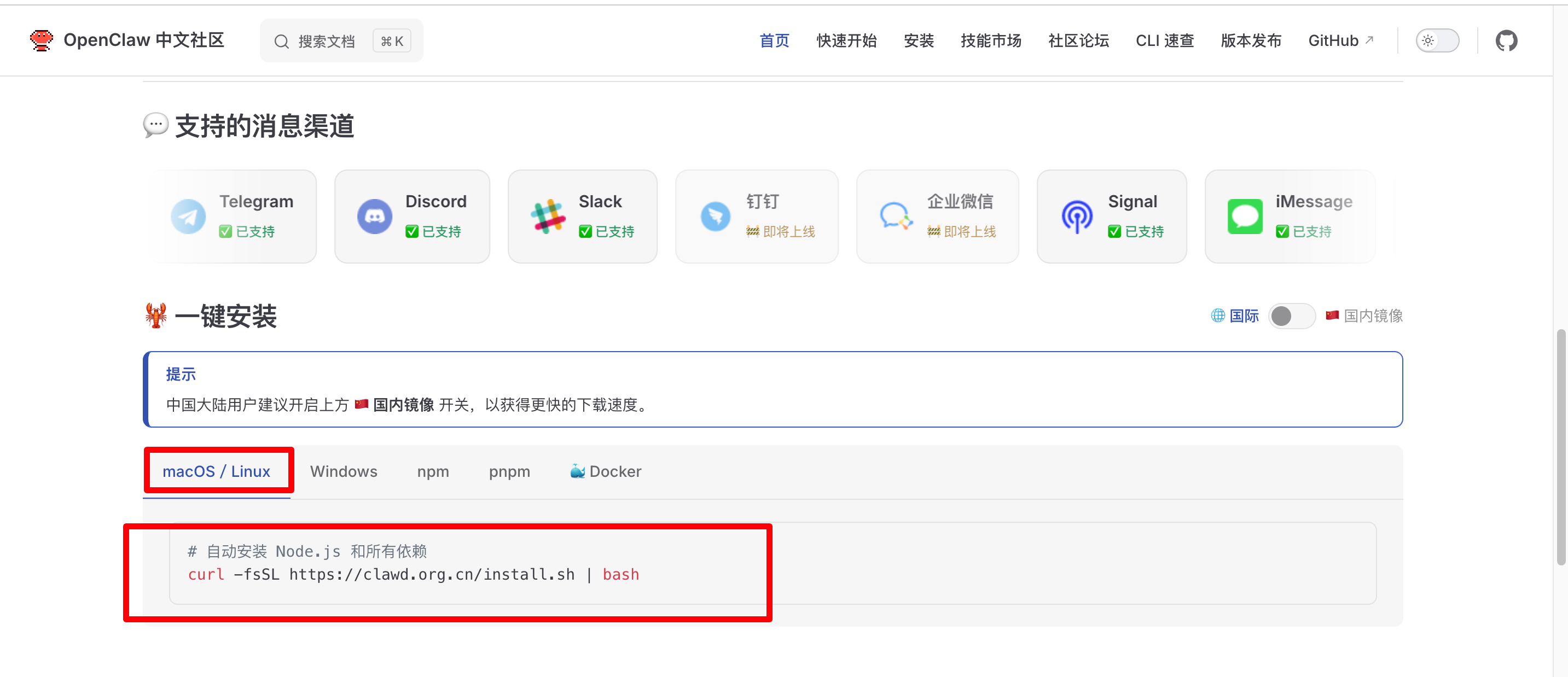Click the Signal channel icon
This screenshot has height=677, width=1568.
pos(1077,217)
